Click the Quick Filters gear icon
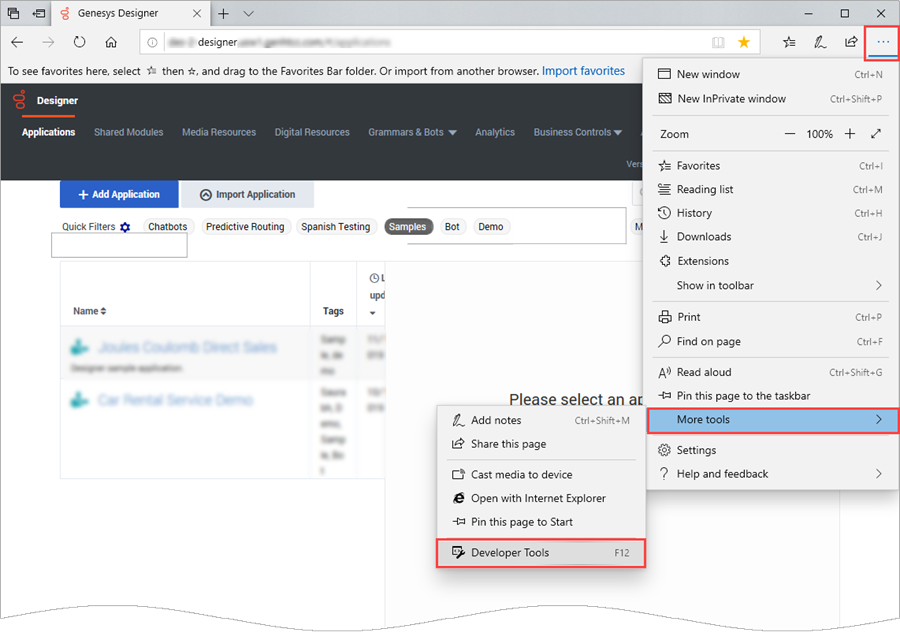This screenshot has width=900, height=632. click(x=125, y=227)
